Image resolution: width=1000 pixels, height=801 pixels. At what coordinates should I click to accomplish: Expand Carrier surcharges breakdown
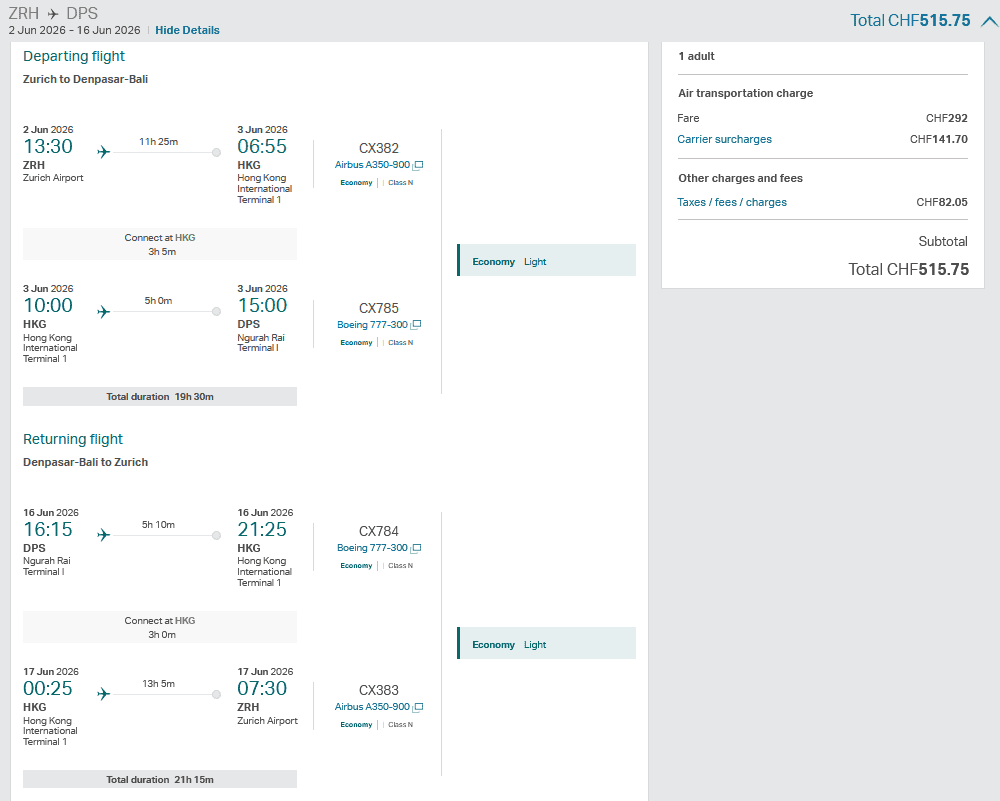click(x=724, y=139)
